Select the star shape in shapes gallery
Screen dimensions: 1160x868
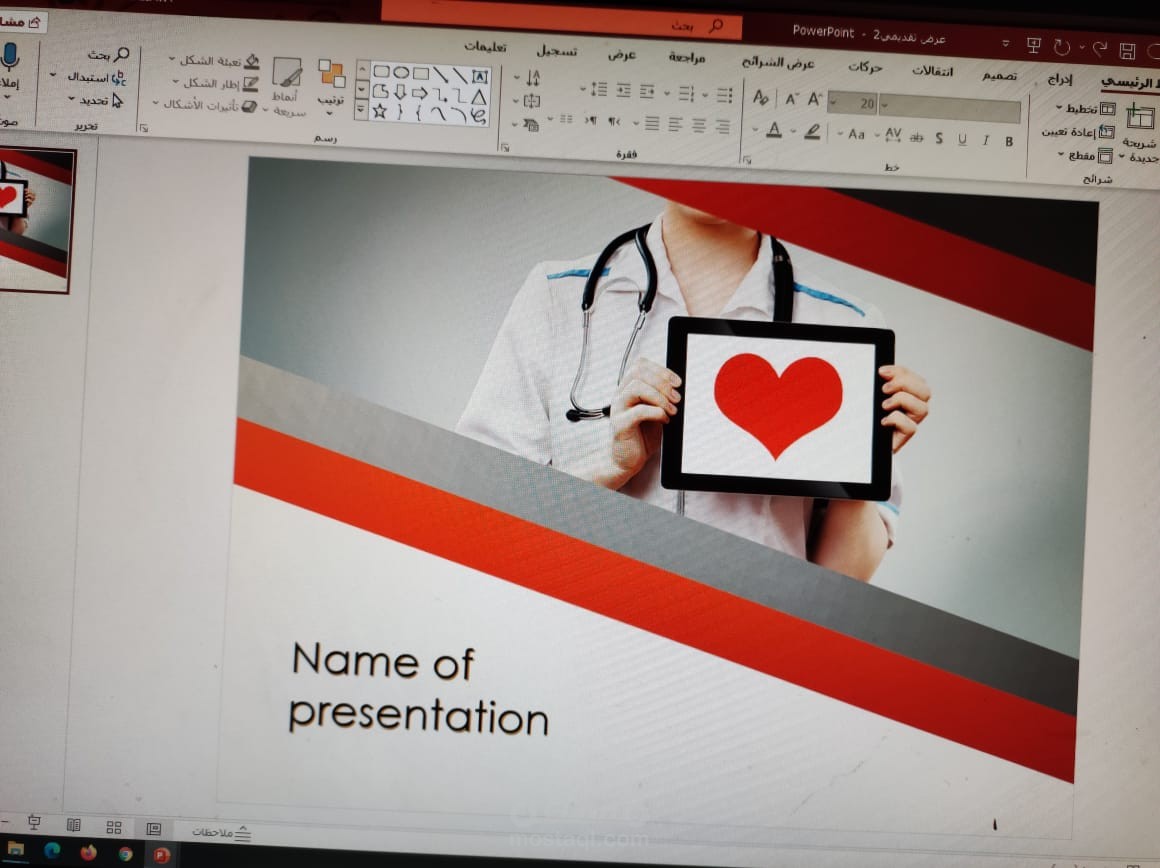click(x=380, y=111)
